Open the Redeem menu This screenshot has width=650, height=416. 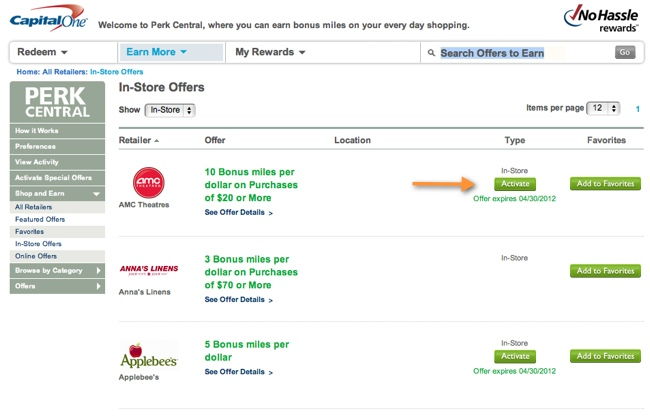42,52
